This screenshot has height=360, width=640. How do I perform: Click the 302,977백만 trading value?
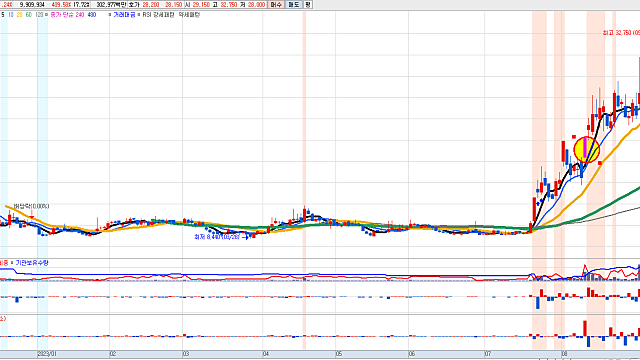[111, 4]
